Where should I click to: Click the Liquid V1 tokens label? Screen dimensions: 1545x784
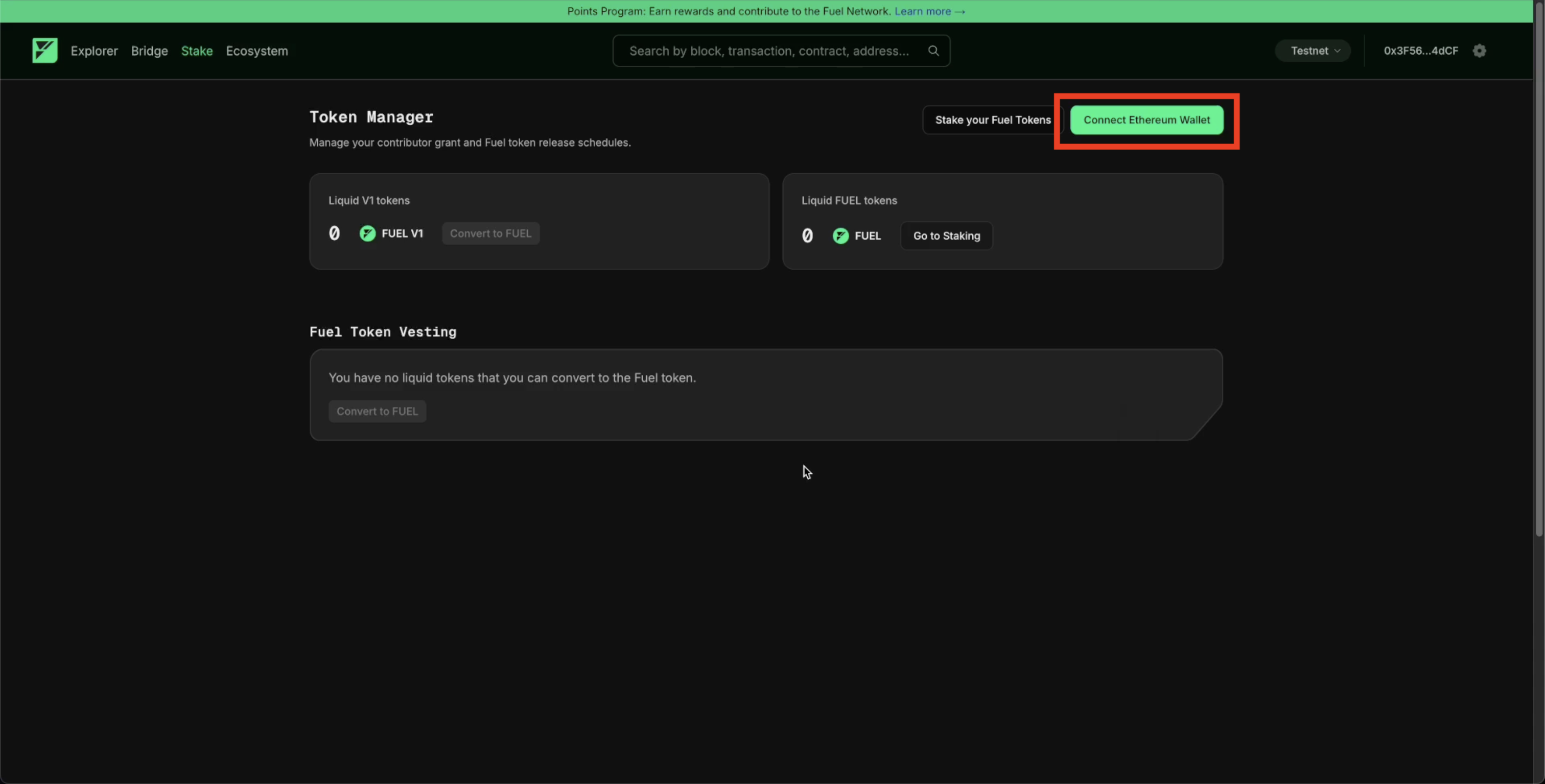[369, 200]
